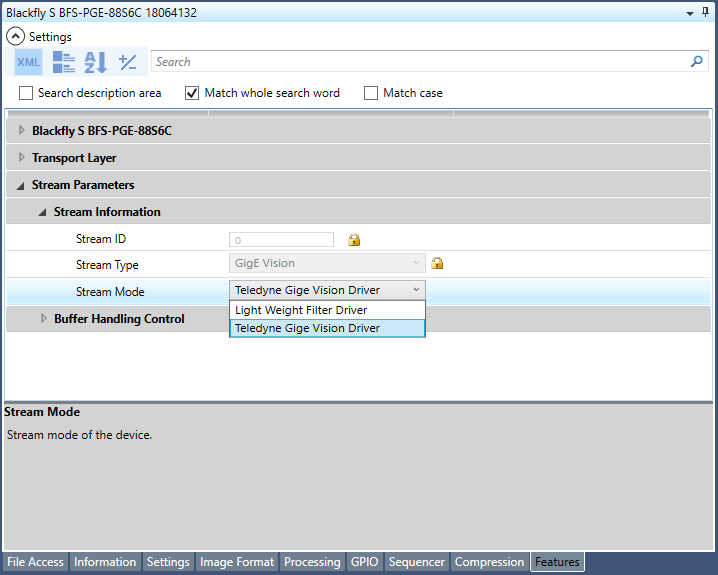Image resolution: width=718 pixels, height=575 pixels.
Task: Switch to the Settings tab
Action: 168,562
